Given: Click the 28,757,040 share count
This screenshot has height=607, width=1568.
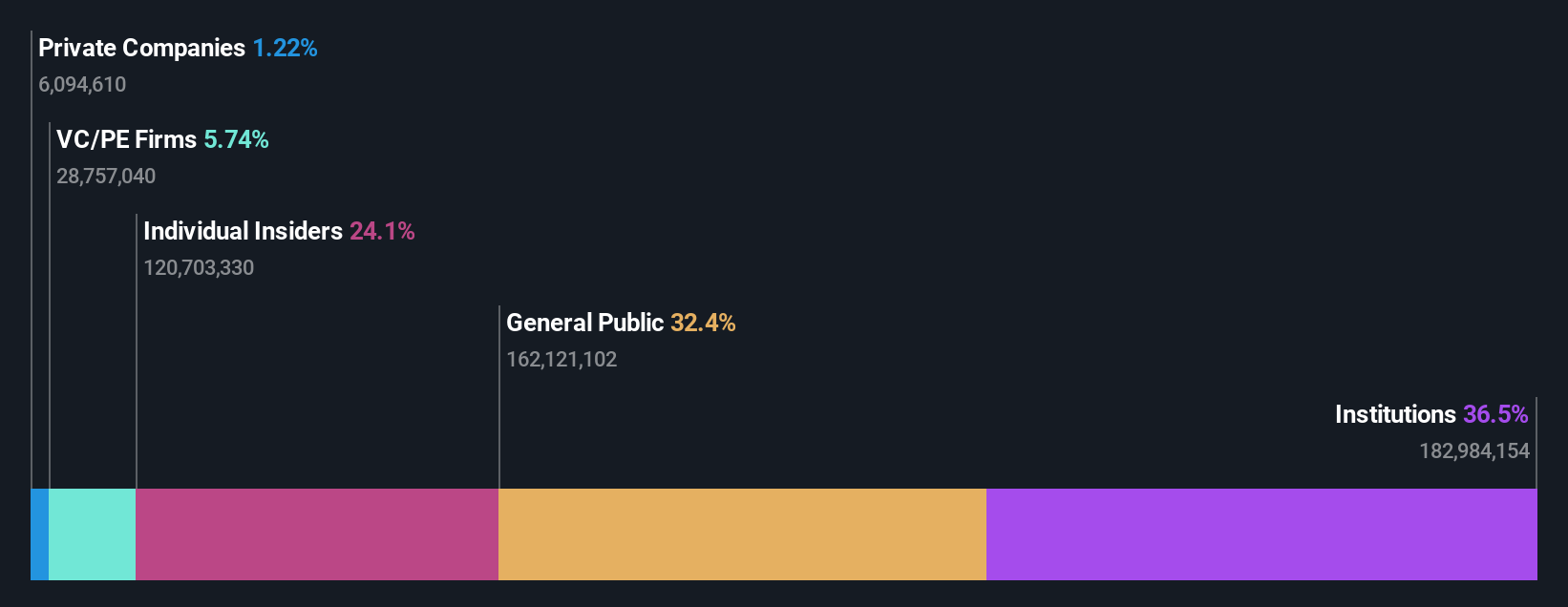Looking at the screenshot, I should pos(106,176).
